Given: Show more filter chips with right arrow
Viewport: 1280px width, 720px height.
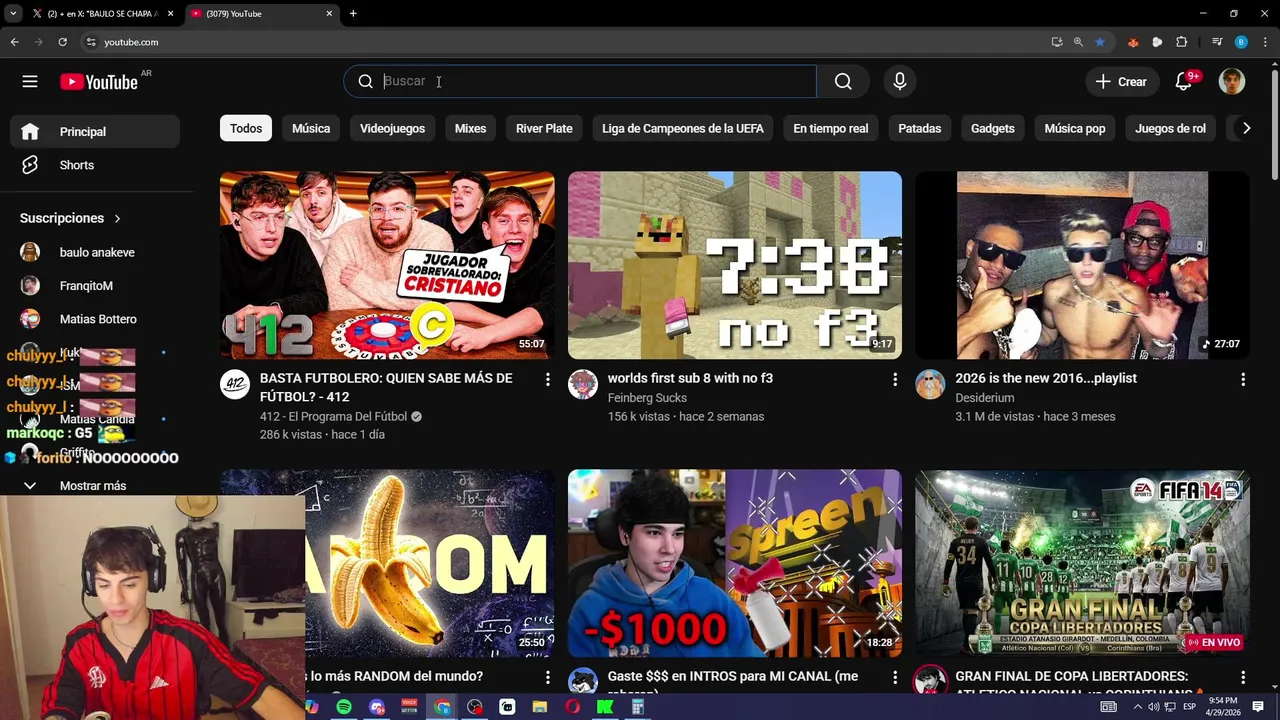Looking at the screenshot, I should (x=1246, y=128).
